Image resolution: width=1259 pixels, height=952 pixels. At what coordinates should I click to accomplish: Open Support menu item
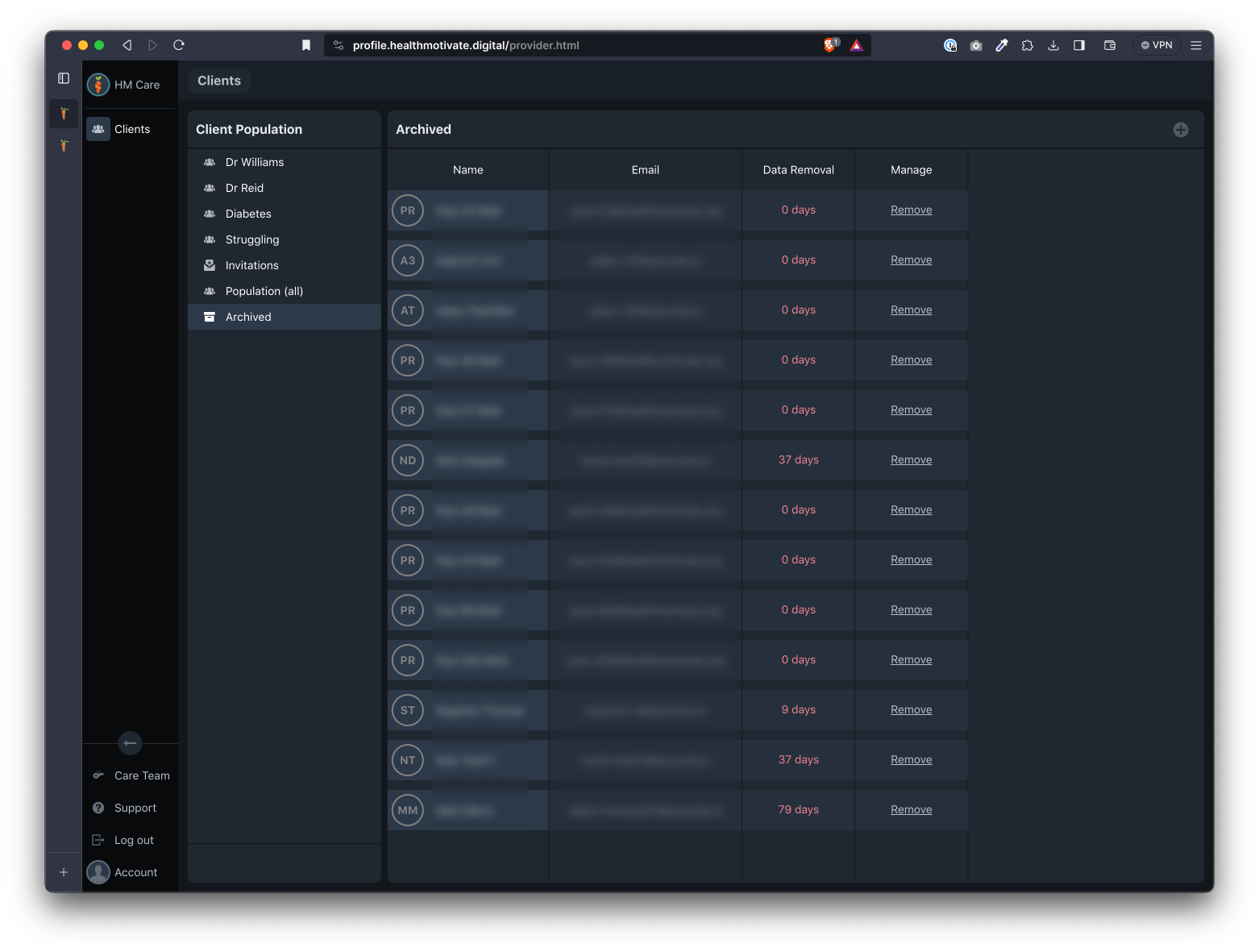tap(131, 808)
